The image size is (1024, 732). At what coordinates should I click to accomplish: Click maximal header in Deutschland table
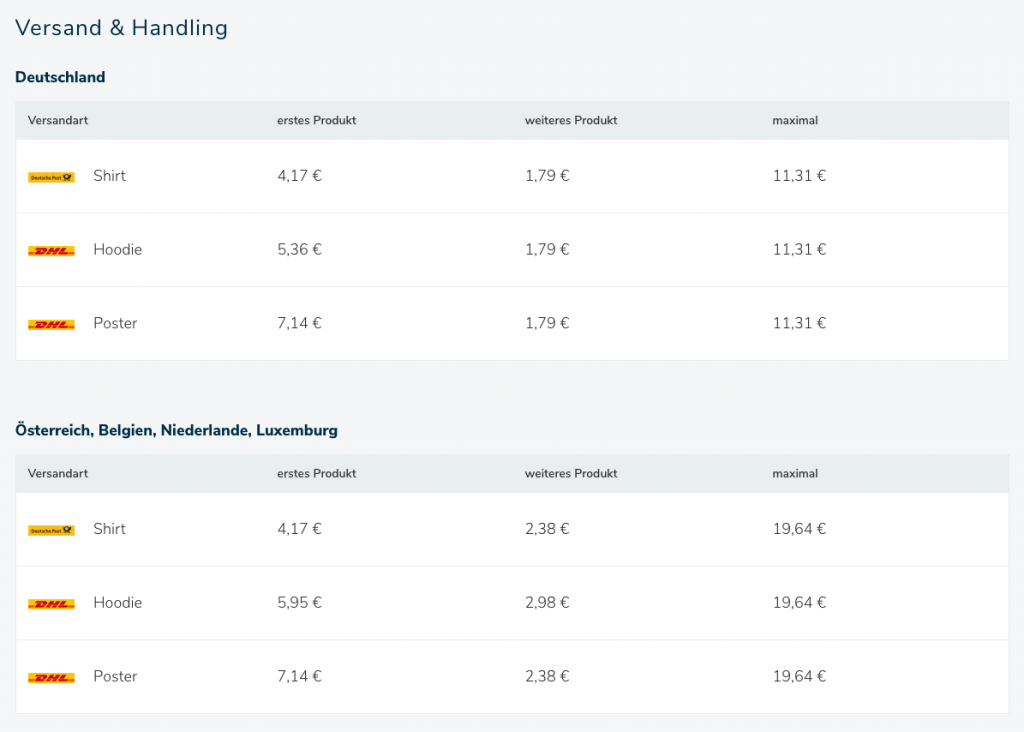(795, 120)
